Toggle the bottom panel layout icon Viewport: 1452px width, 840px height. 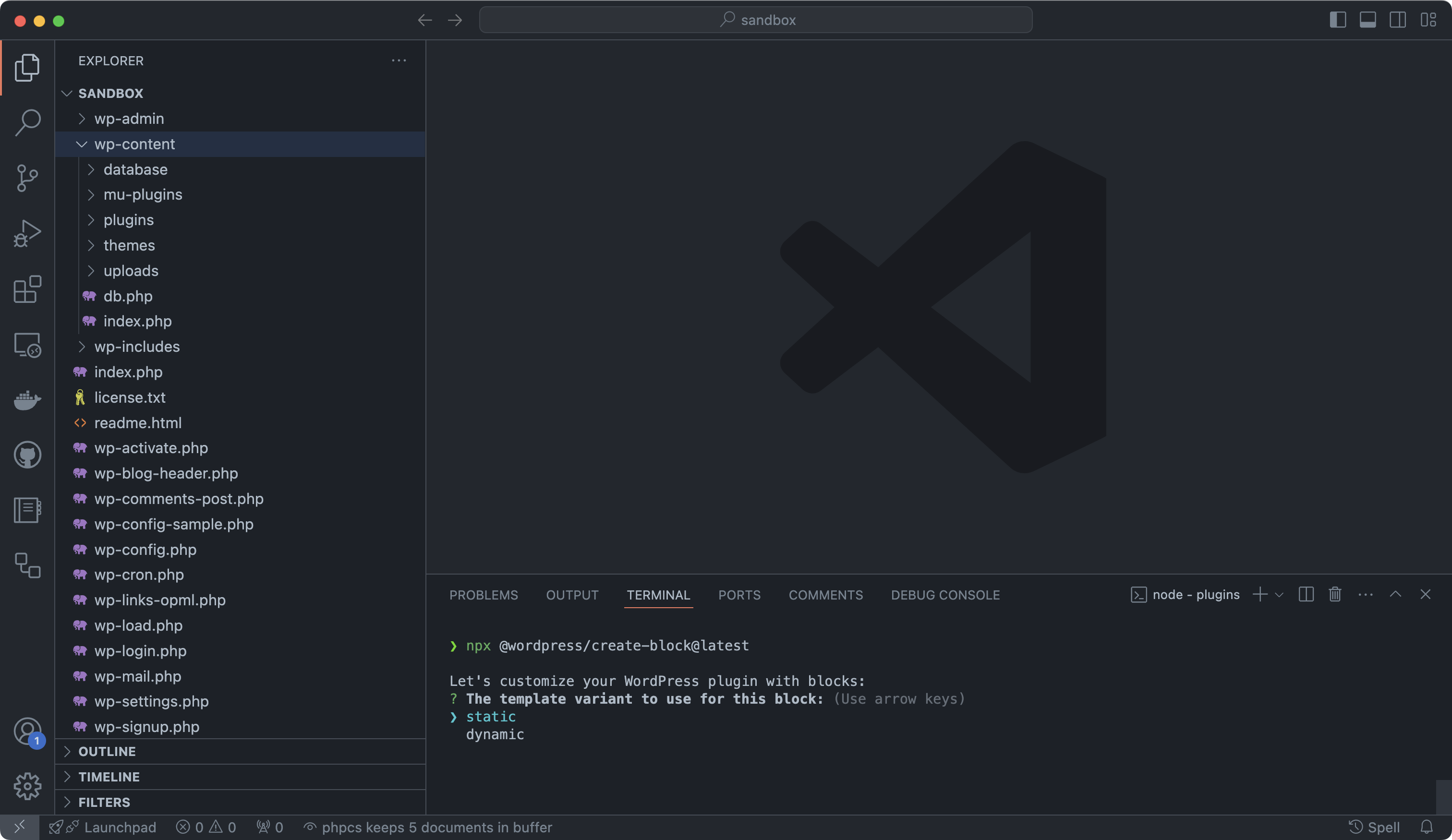point(1368,20)
